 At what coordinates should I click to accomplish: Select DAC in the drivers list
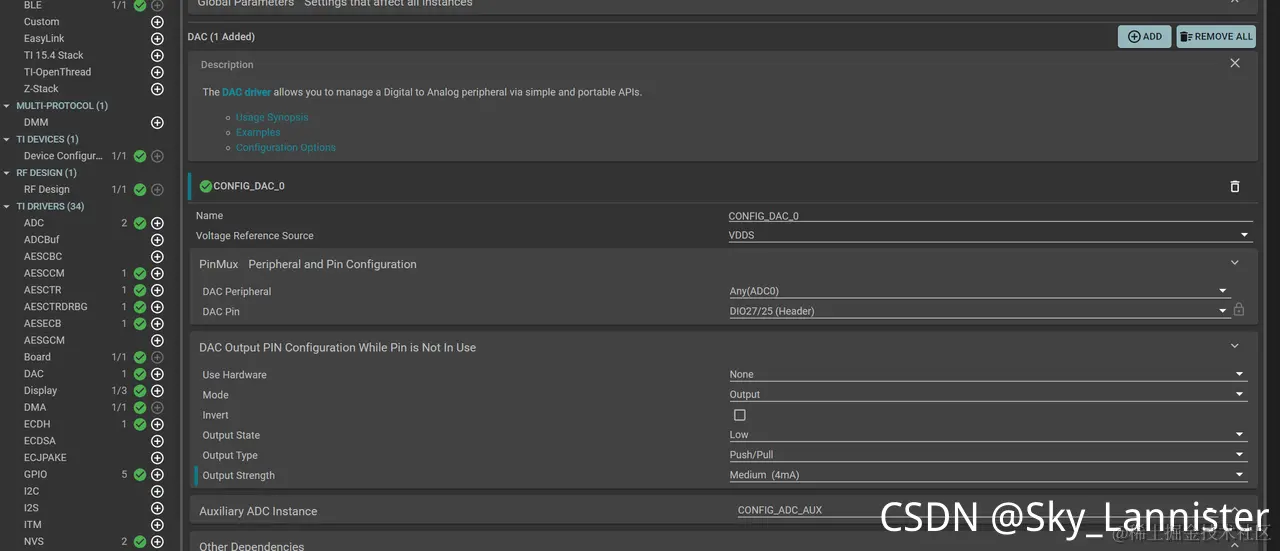coord(34,374)
